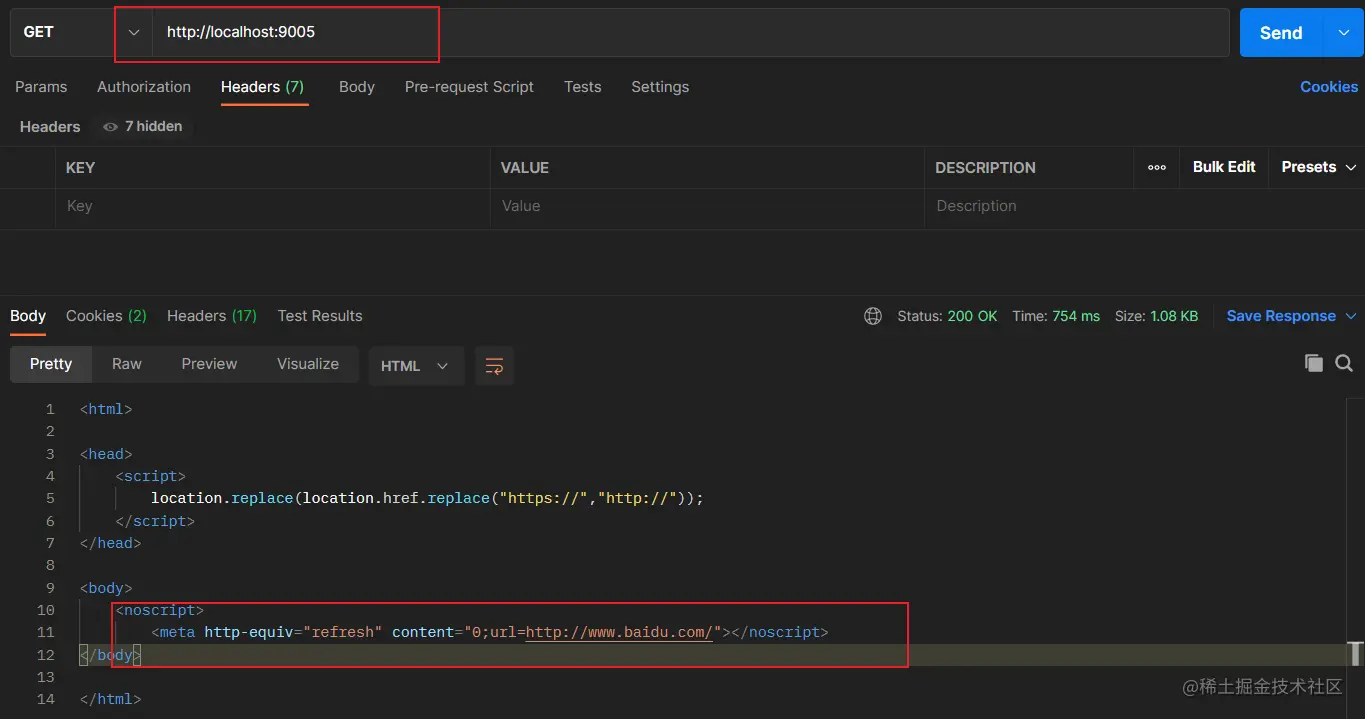Open the request Settings tab
The width and height of the screenshot is (1365, 719).
point(660,87)
